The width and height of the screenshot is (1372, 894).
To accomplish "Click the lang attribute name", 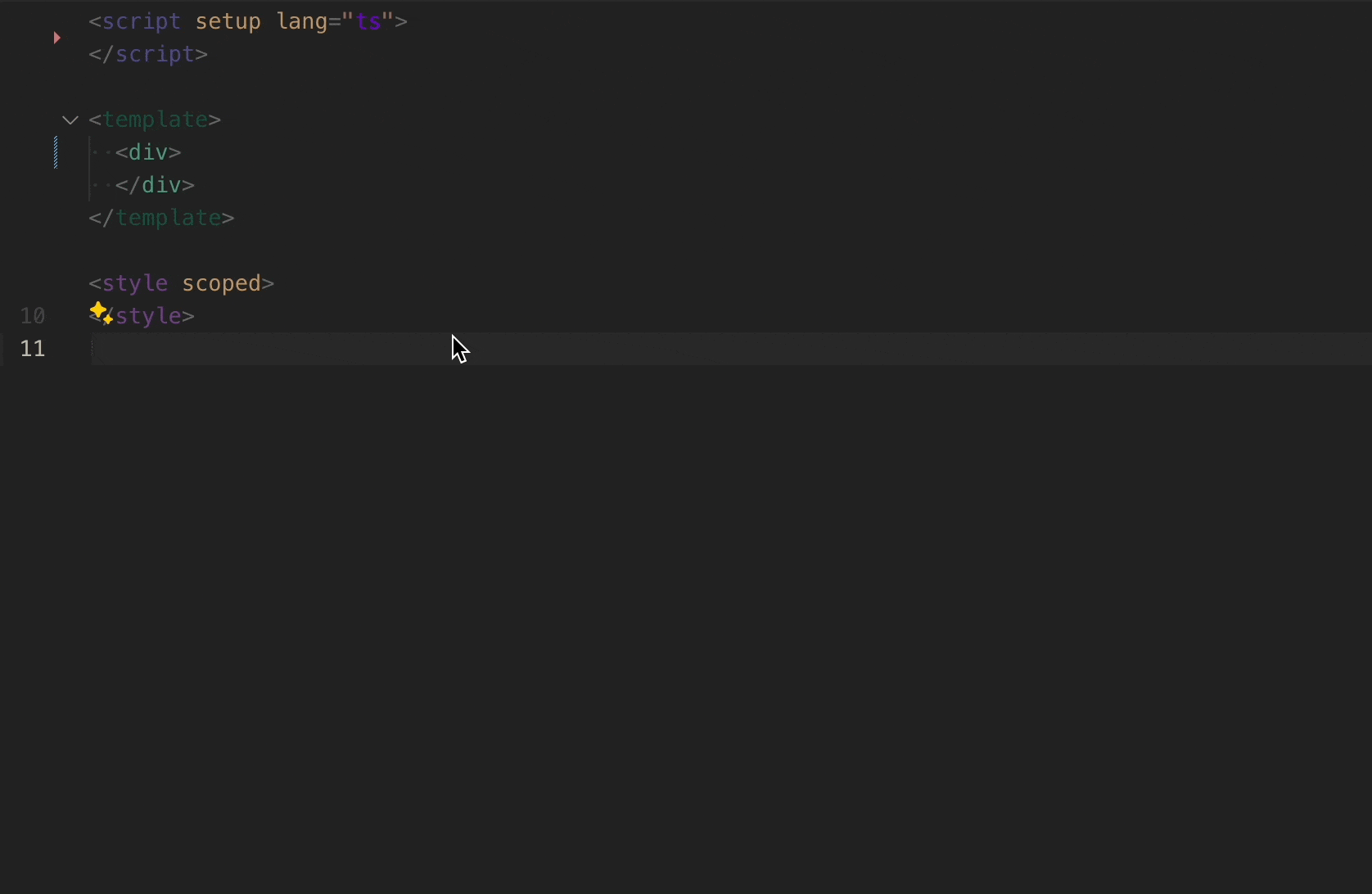I will pos(301,21).
